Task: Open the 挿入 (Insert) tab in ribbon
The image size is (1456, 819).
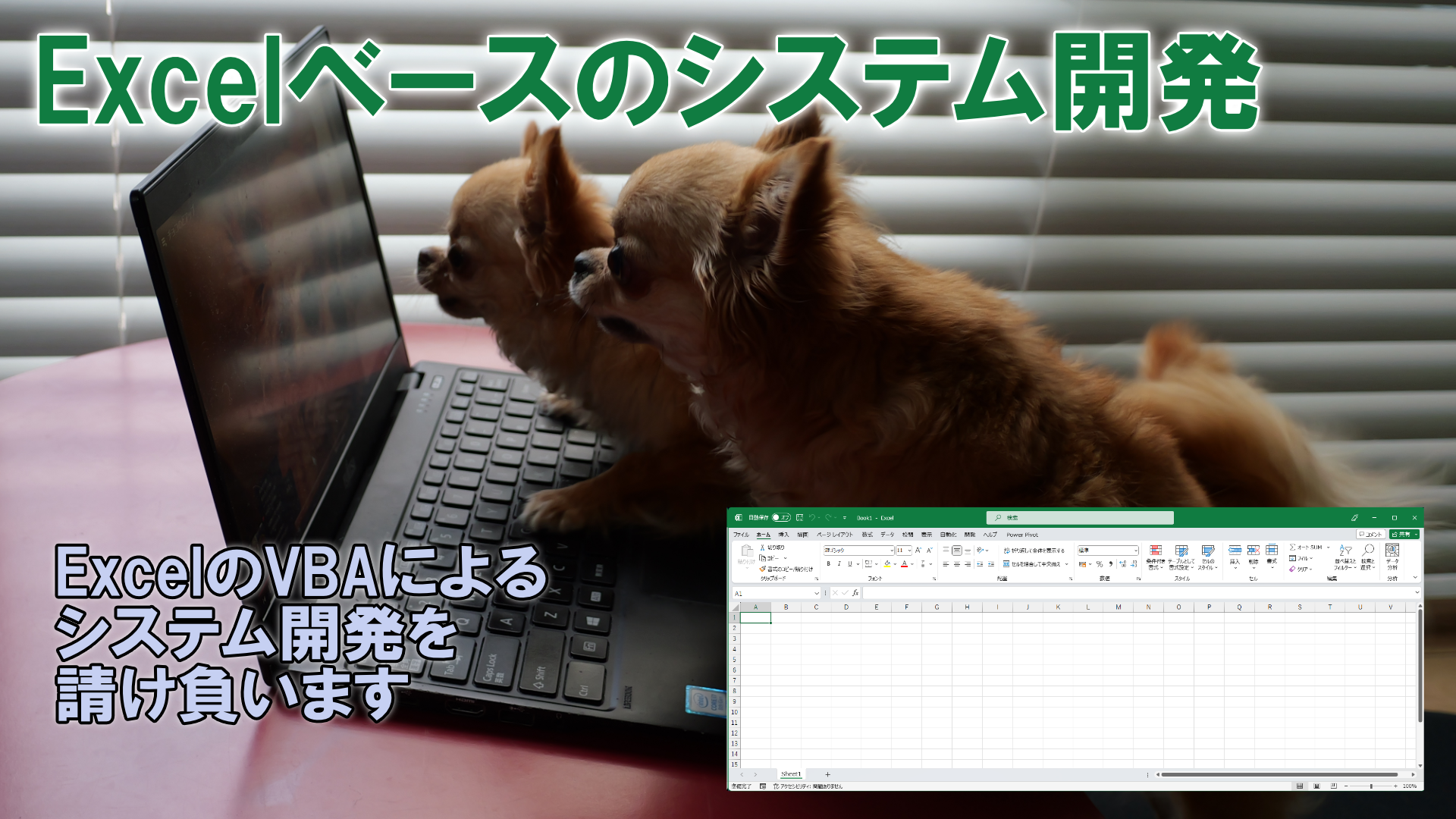Action: tap(784, 534)
